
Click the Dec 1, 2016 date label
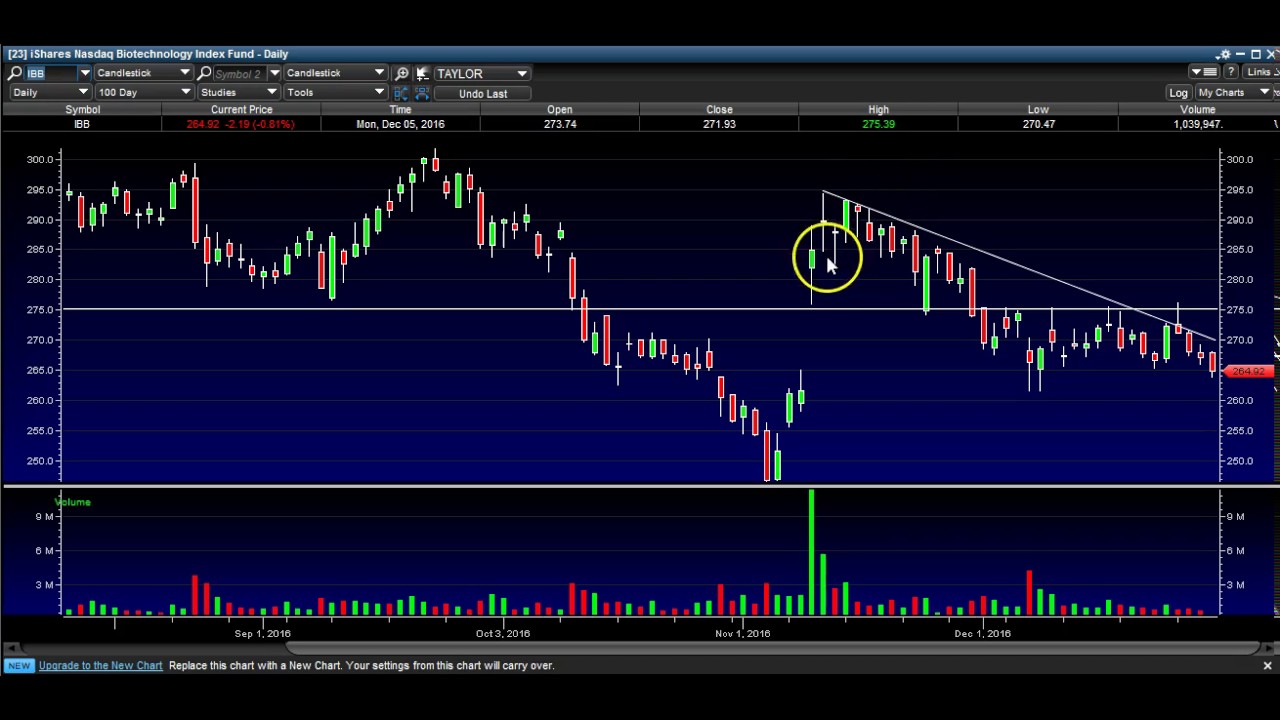pos(983,633)
